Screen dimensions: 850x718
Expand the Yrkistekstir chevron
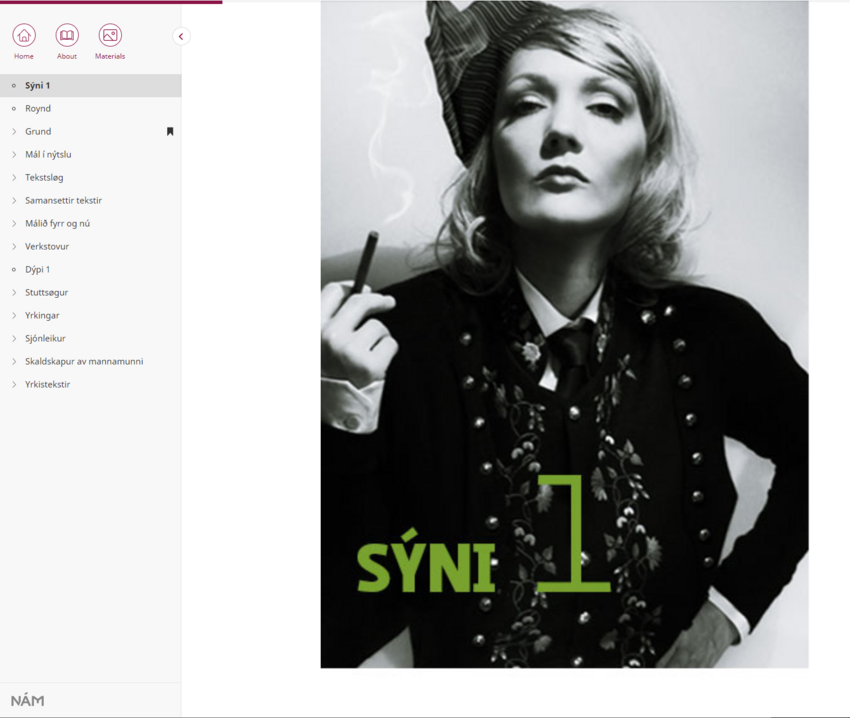(x=14, y=384)
